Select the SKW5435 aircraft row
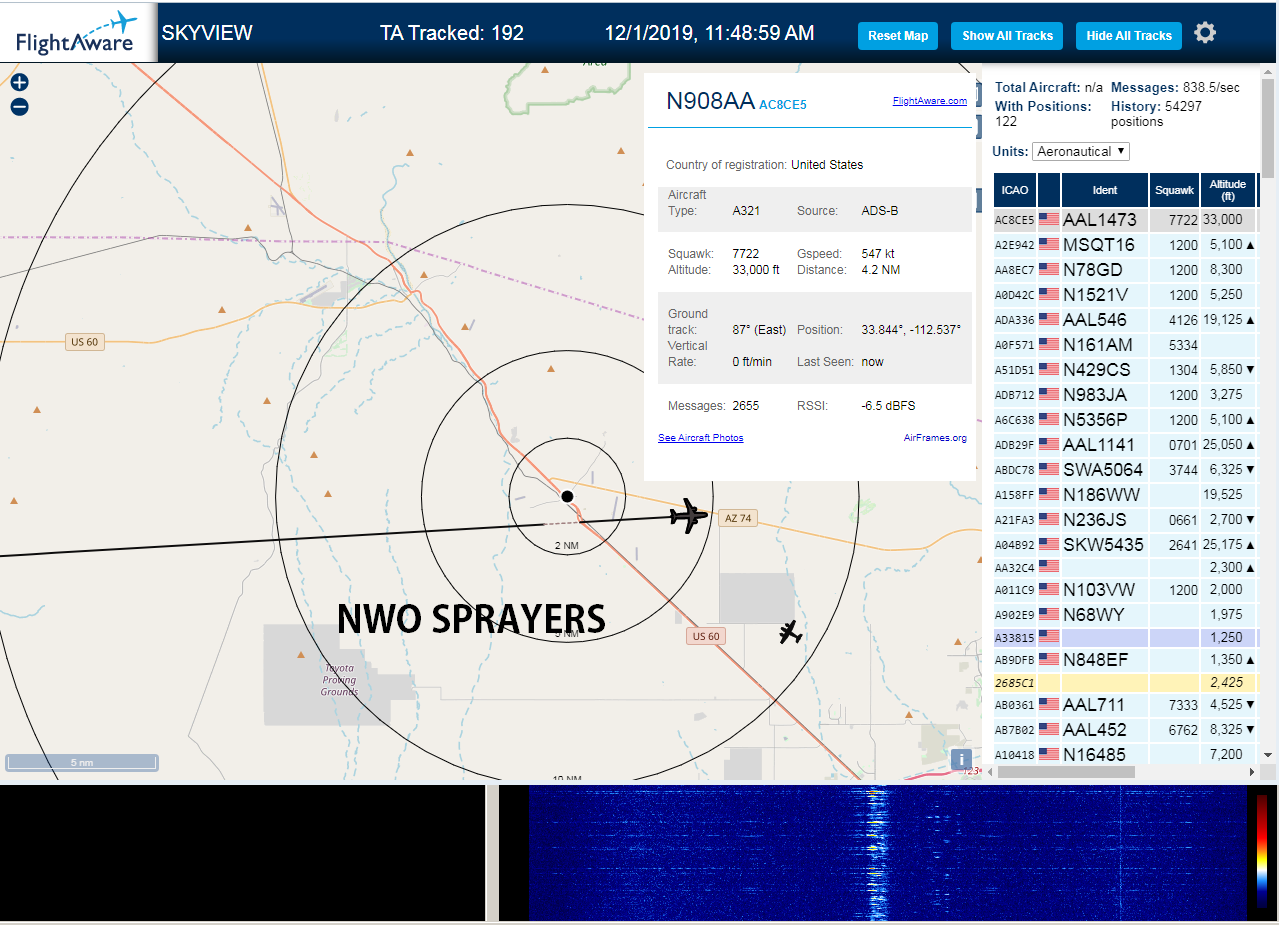The image size is (1279, 925). click(x=1125, y=545)
